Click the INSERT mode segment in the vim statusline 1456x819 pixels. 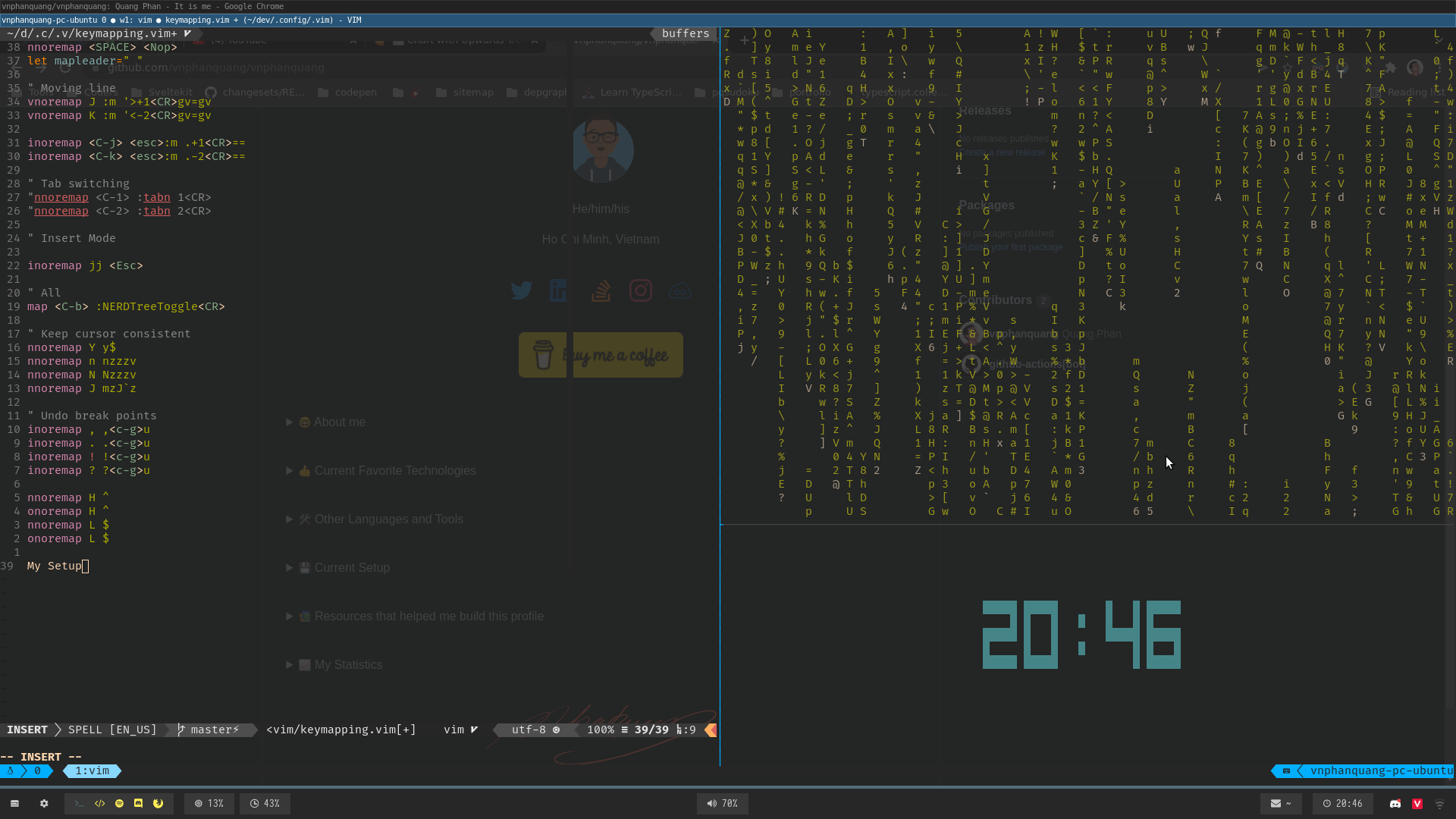click(27, 730)
